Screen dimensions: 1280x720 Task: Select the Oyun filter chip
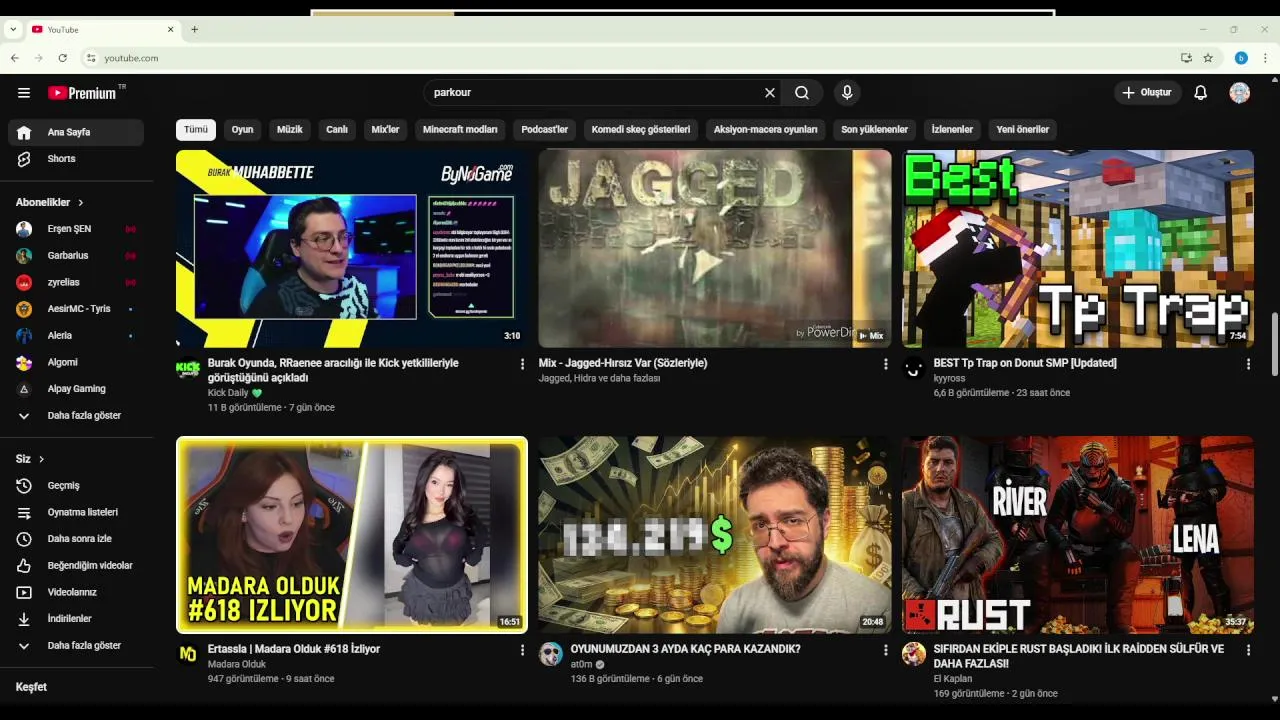coord(243,130)
